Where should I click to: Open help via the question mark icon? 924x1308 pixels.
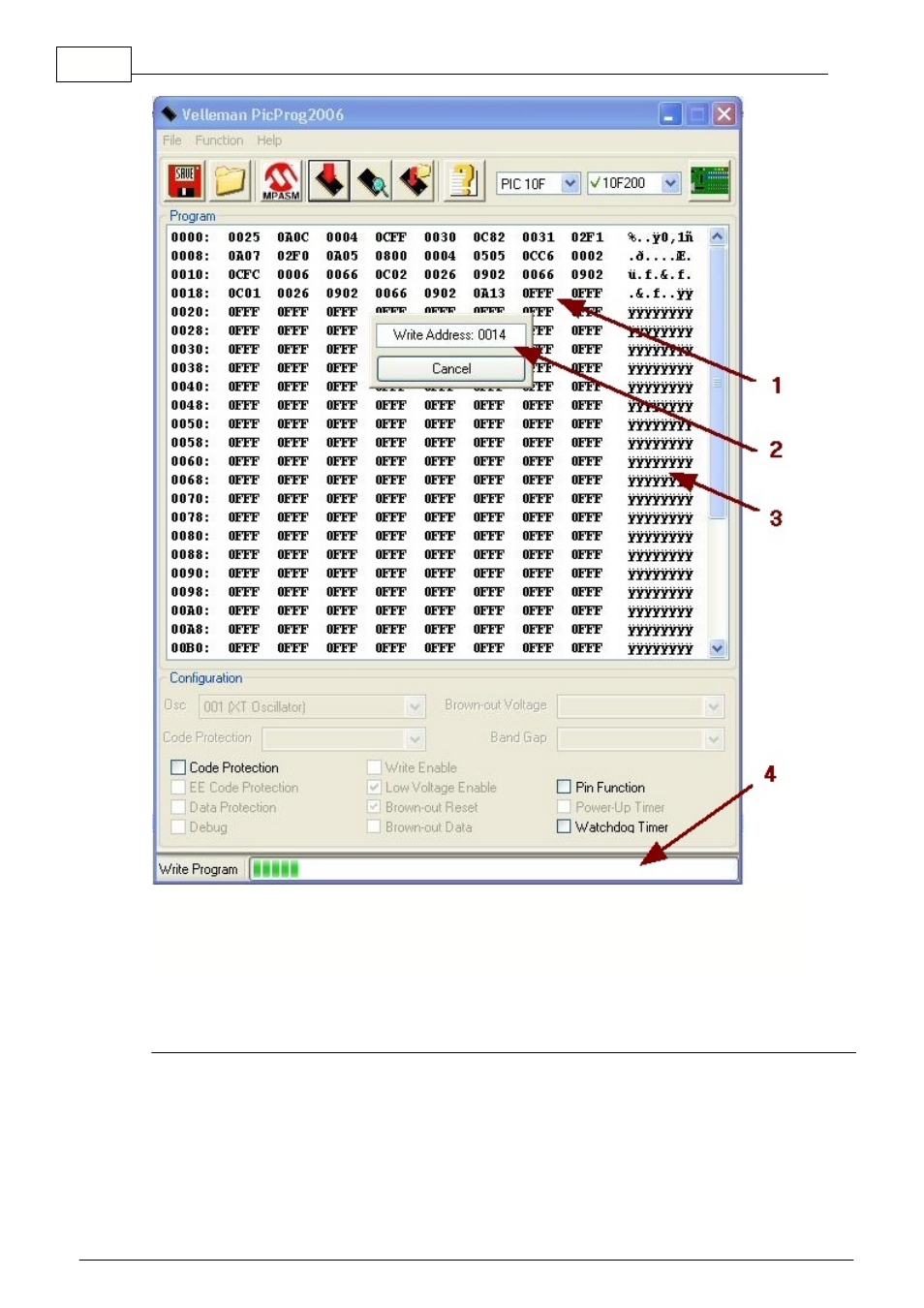pyautogui.click(x=464, y=181)
